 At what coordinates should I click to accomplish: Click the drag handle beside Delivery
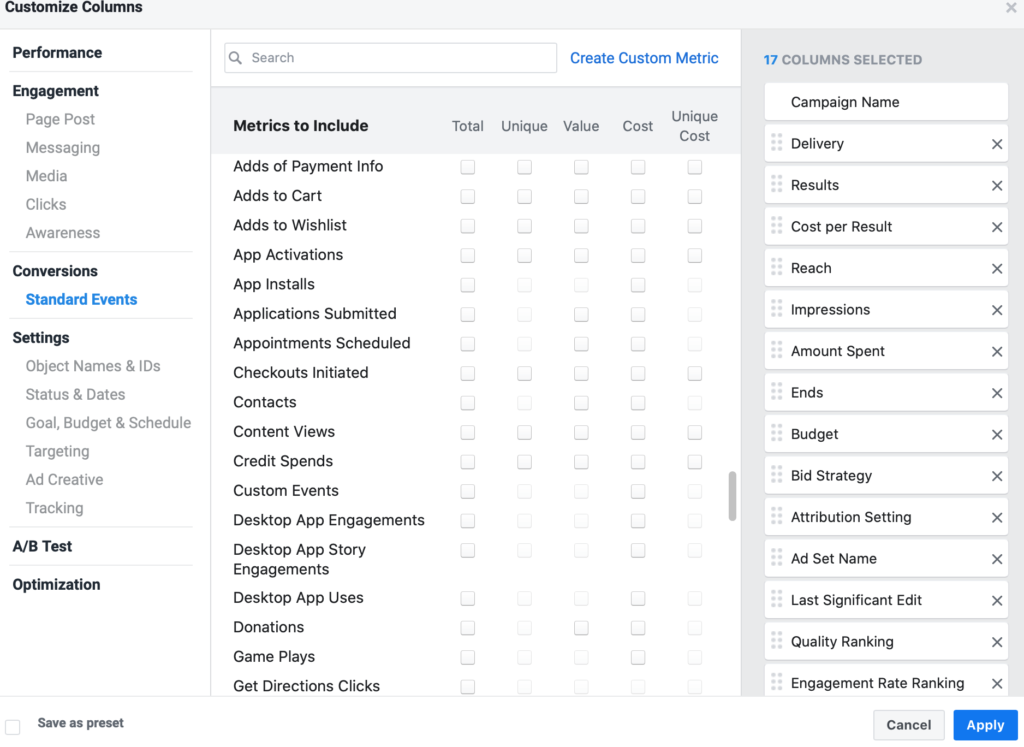click(x=778, y=143)
